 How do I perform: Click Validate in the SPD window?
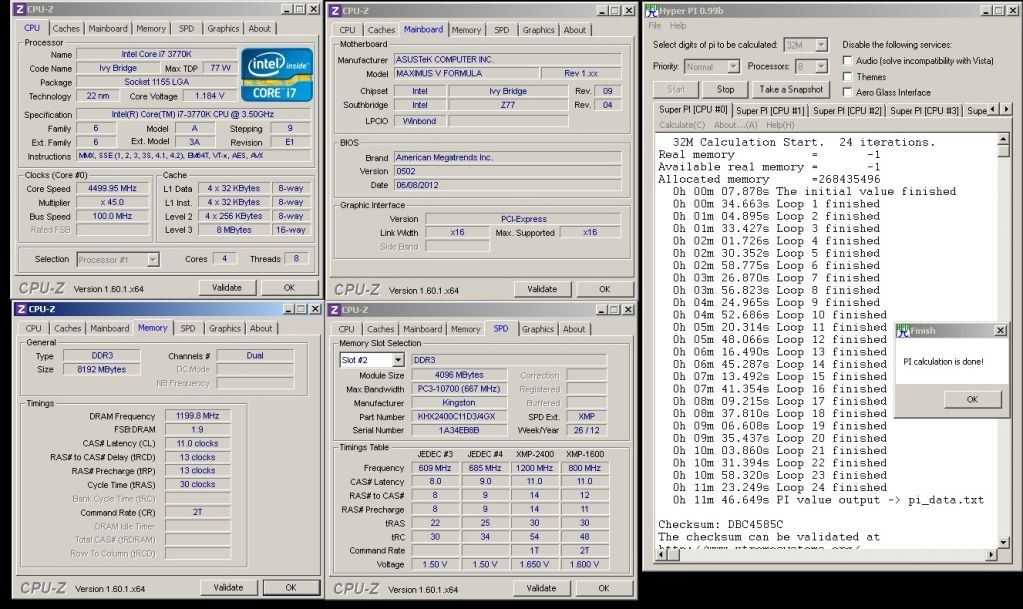coord(541,588)
